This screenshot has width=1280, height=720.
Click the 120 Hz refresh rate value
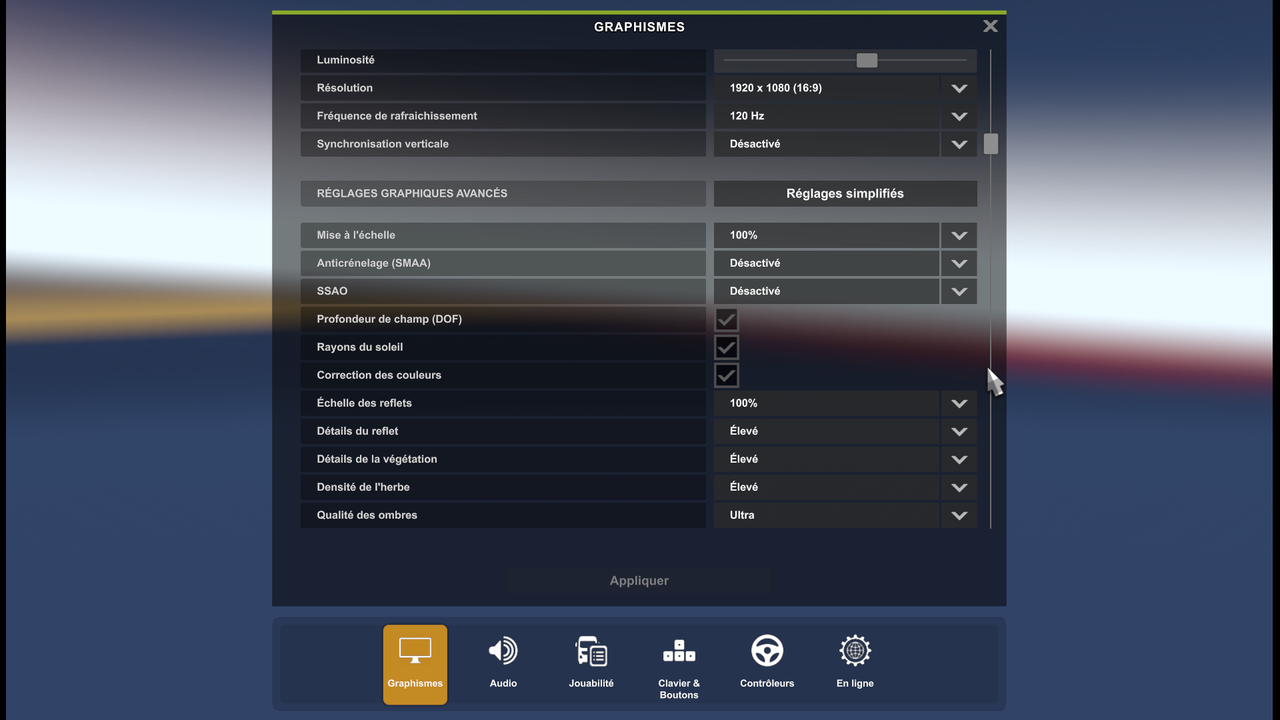tap(747, 116)
